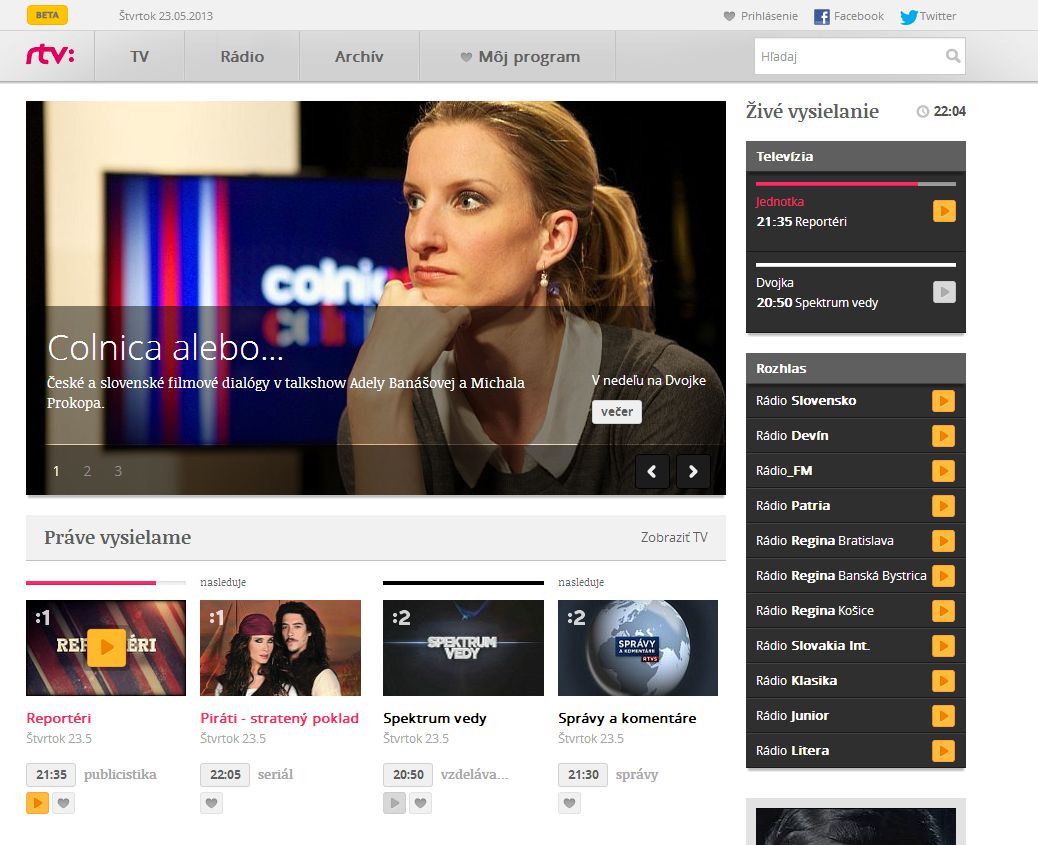Screen dimensions: 1038x845
Task: Start the Rádio Klasika stream
Action: click(x=943, y=680)
